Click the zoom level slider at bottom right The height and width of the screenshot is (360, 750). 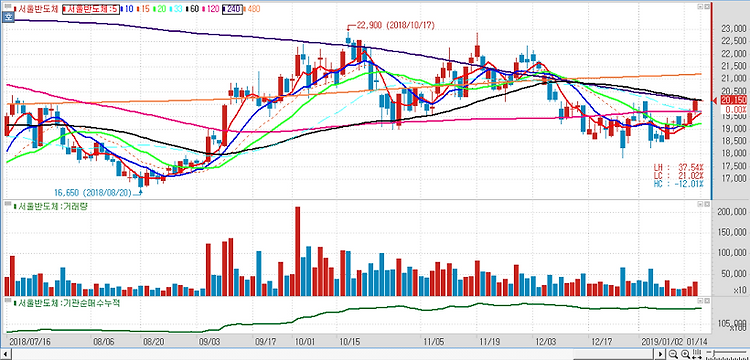[x=727, y=352]
